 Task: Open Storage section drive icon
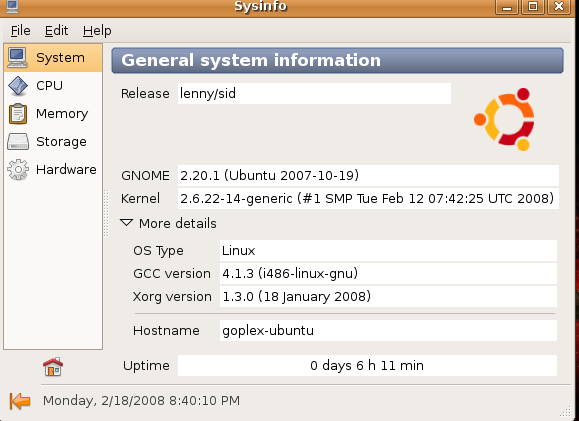(18, 142)
